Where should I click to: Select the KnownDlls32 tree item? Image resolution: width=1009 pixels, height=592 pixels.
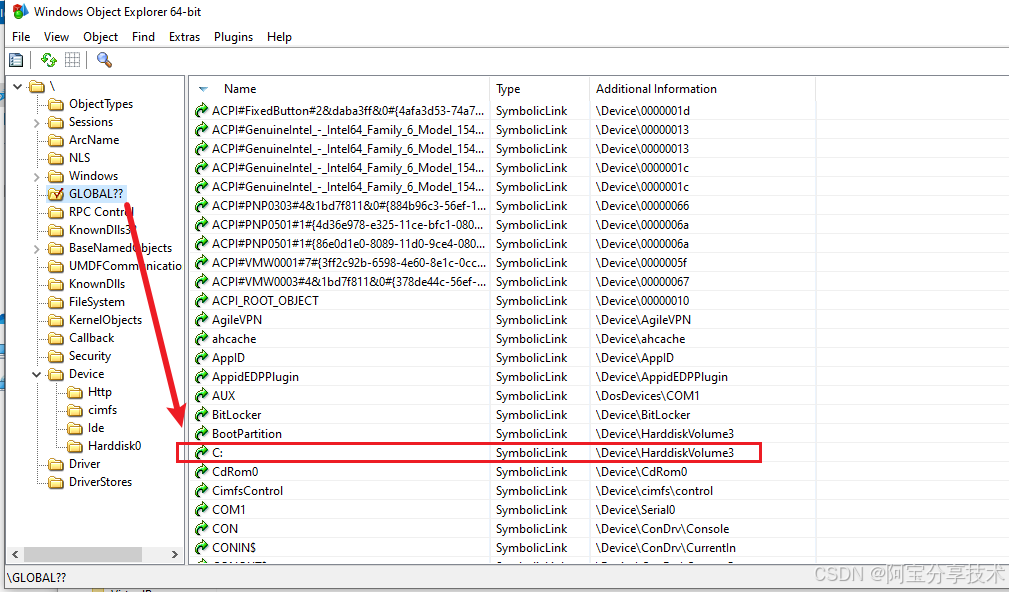[x=100, y=230]
